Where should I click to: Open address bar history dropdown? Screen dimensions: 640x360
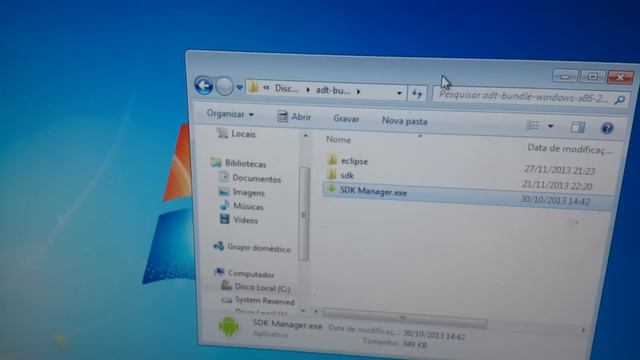tap(399, 93)
